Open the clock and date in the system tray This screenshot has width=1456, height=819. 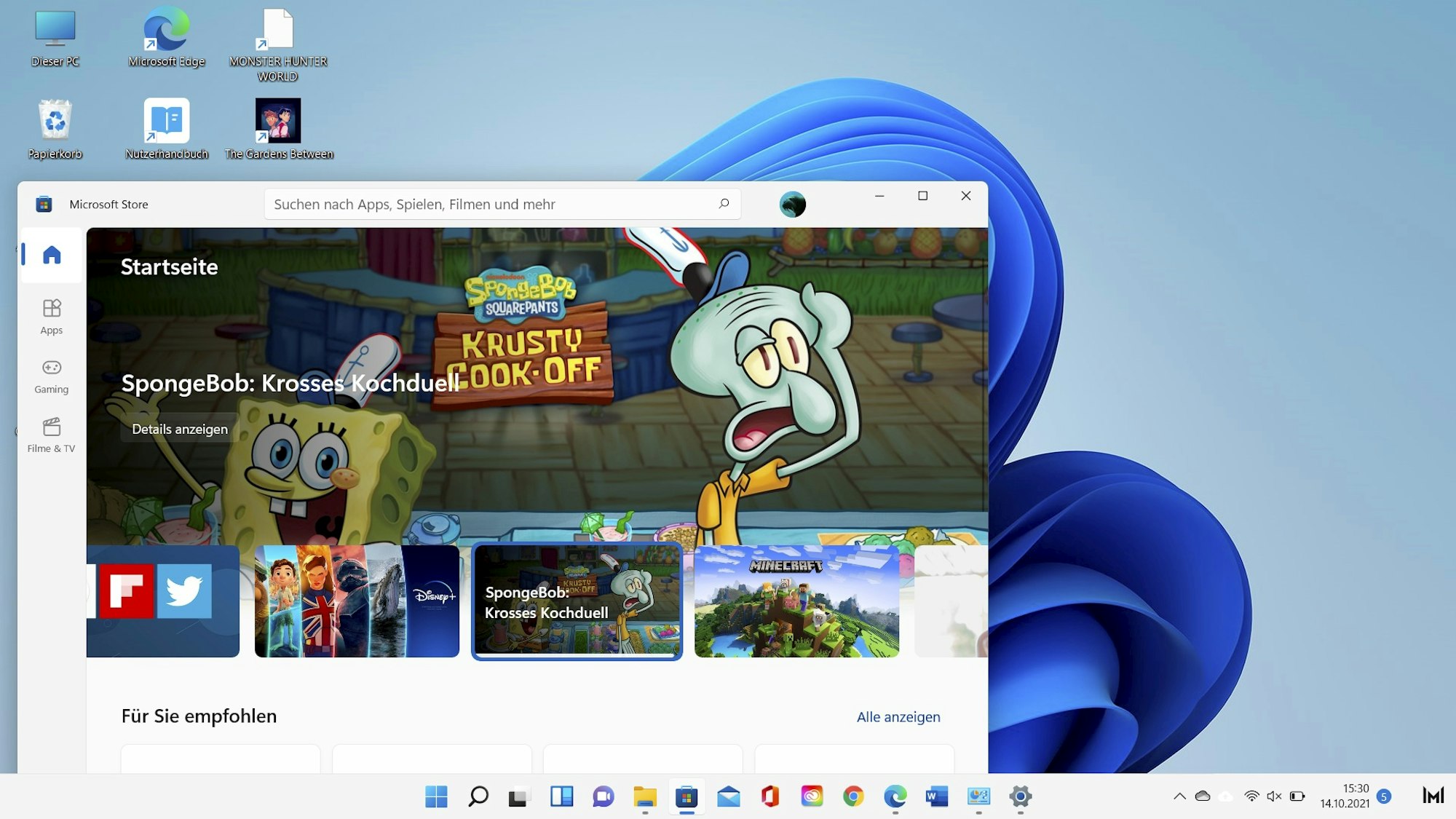pos(1346,794)
